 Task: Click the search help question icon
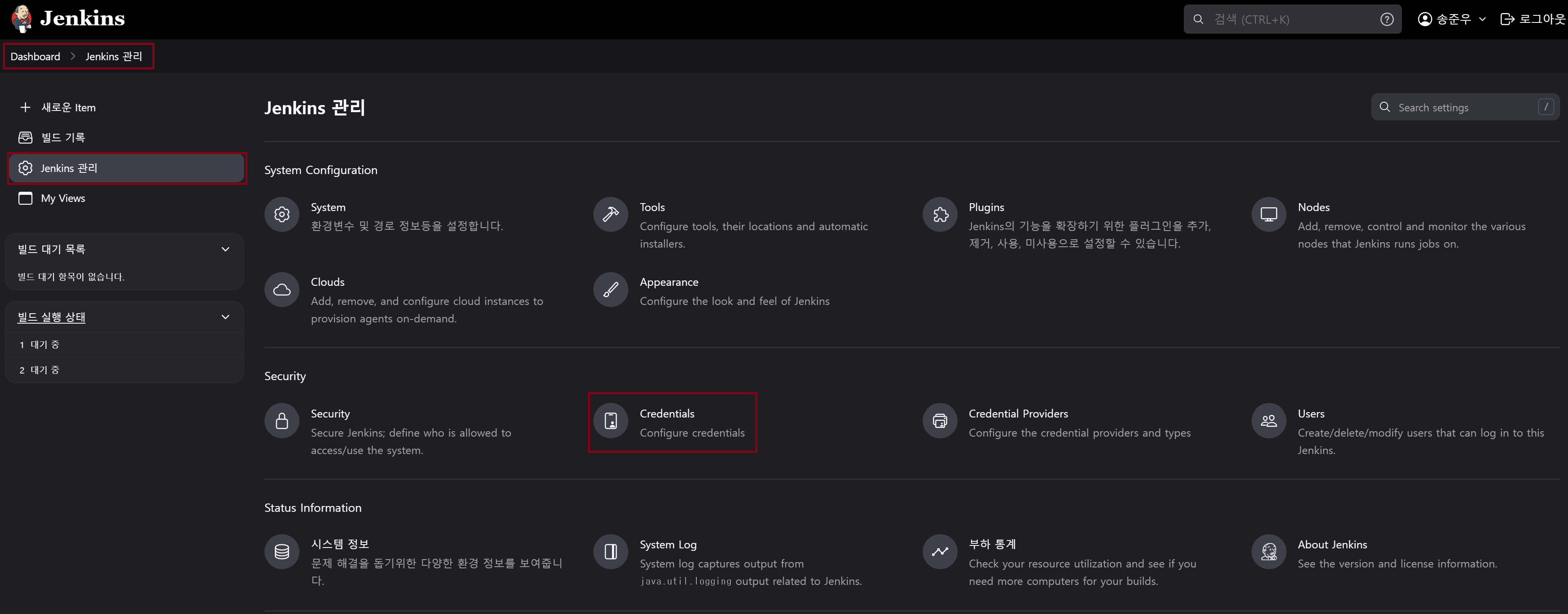tap(1387, 20)
